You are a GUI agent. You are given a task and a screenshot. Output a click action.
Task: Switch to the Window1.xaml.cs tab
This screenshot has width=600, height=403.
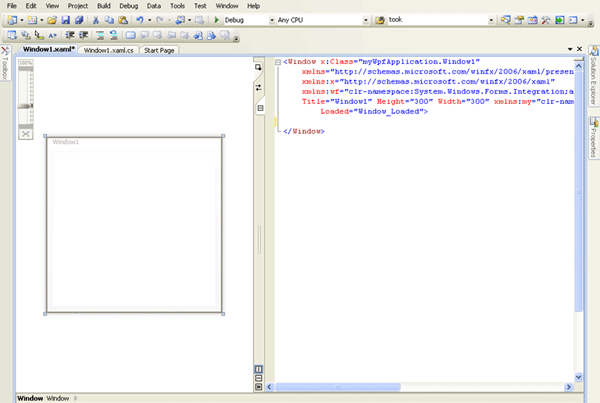pos(109,49)
